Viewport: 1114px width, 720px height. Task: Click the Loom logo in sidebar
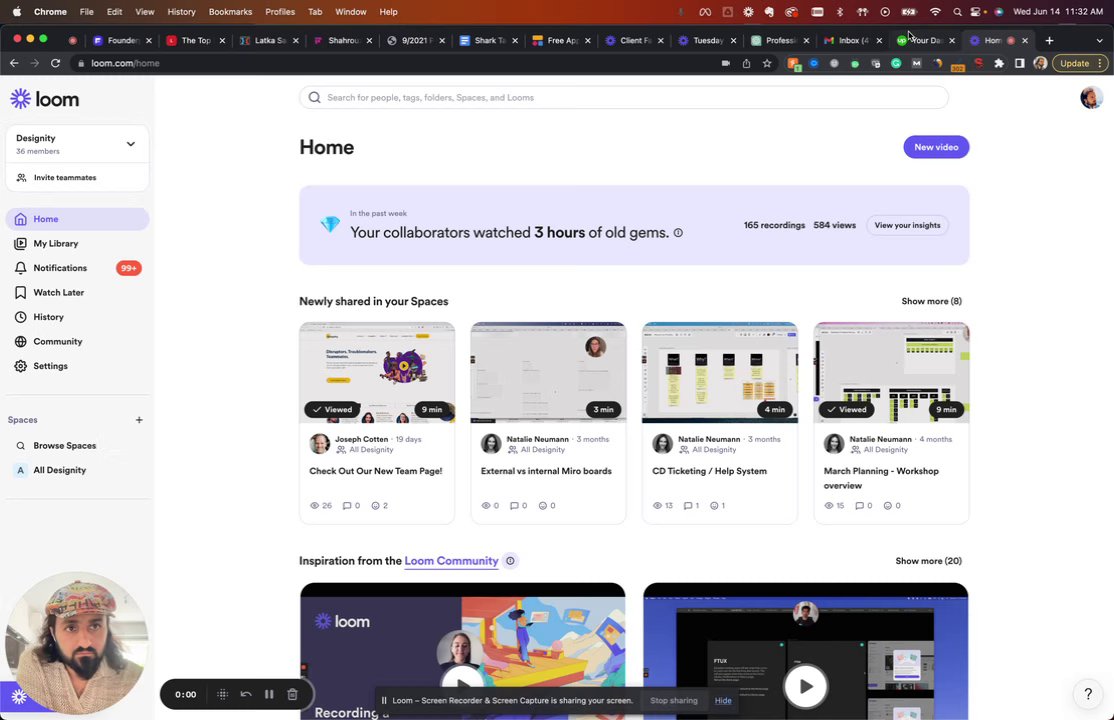pyautogui.click(x=45, y=99)
